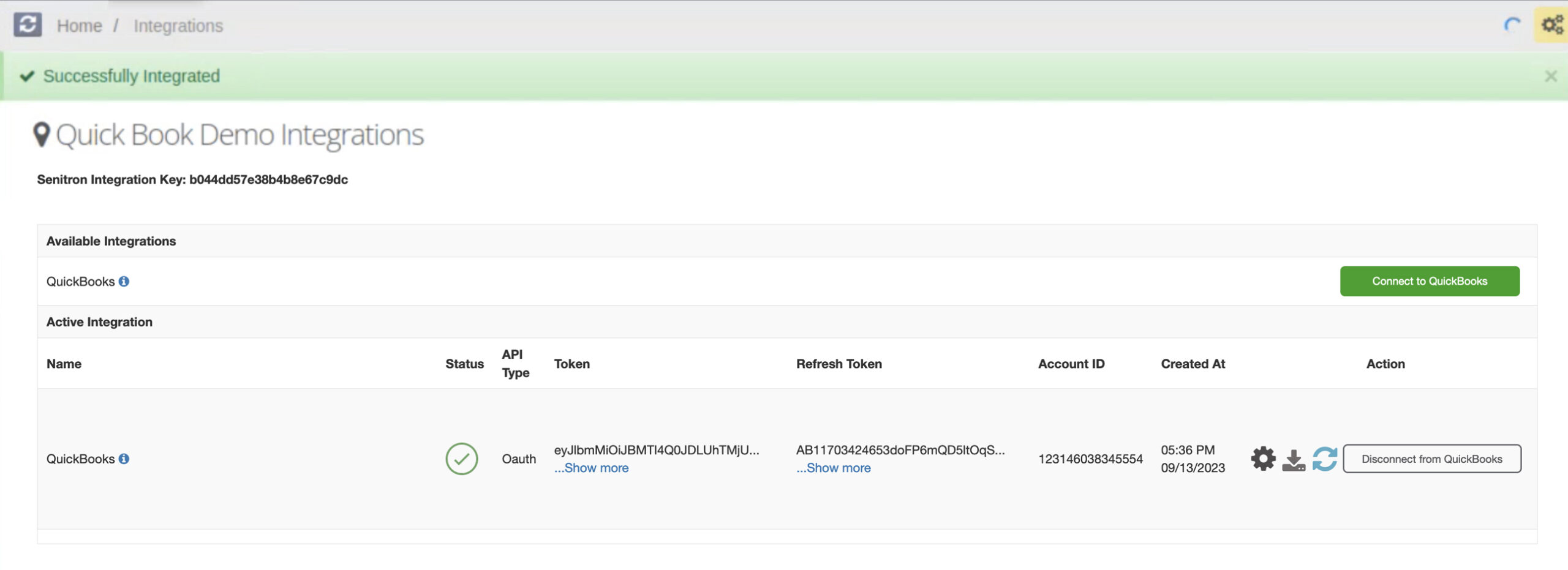Click the loading spinner at top right
The image size is (1568, 570).
pos(1512,25)
